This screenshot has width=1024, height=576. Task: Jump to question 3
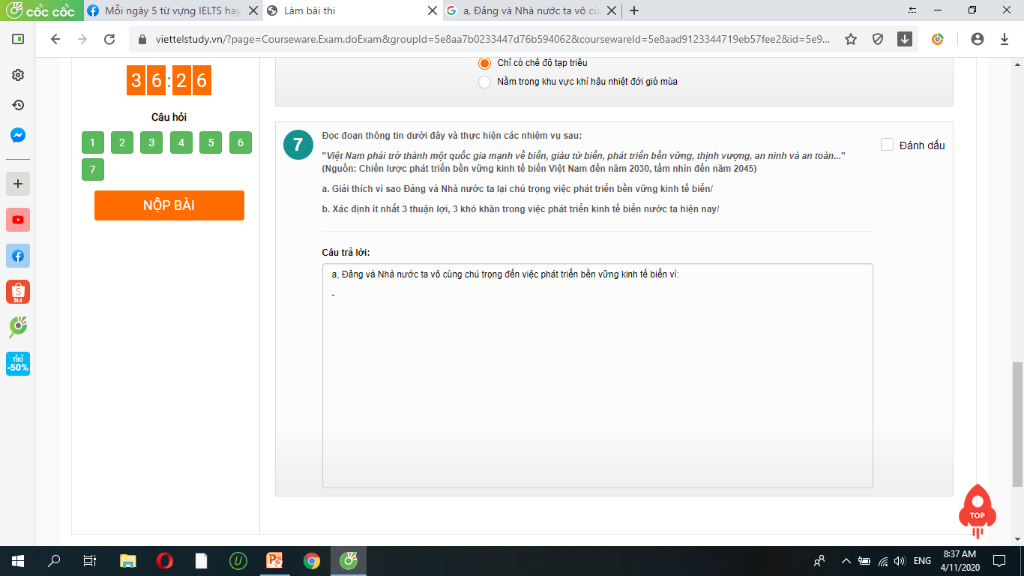pos(152,142)
